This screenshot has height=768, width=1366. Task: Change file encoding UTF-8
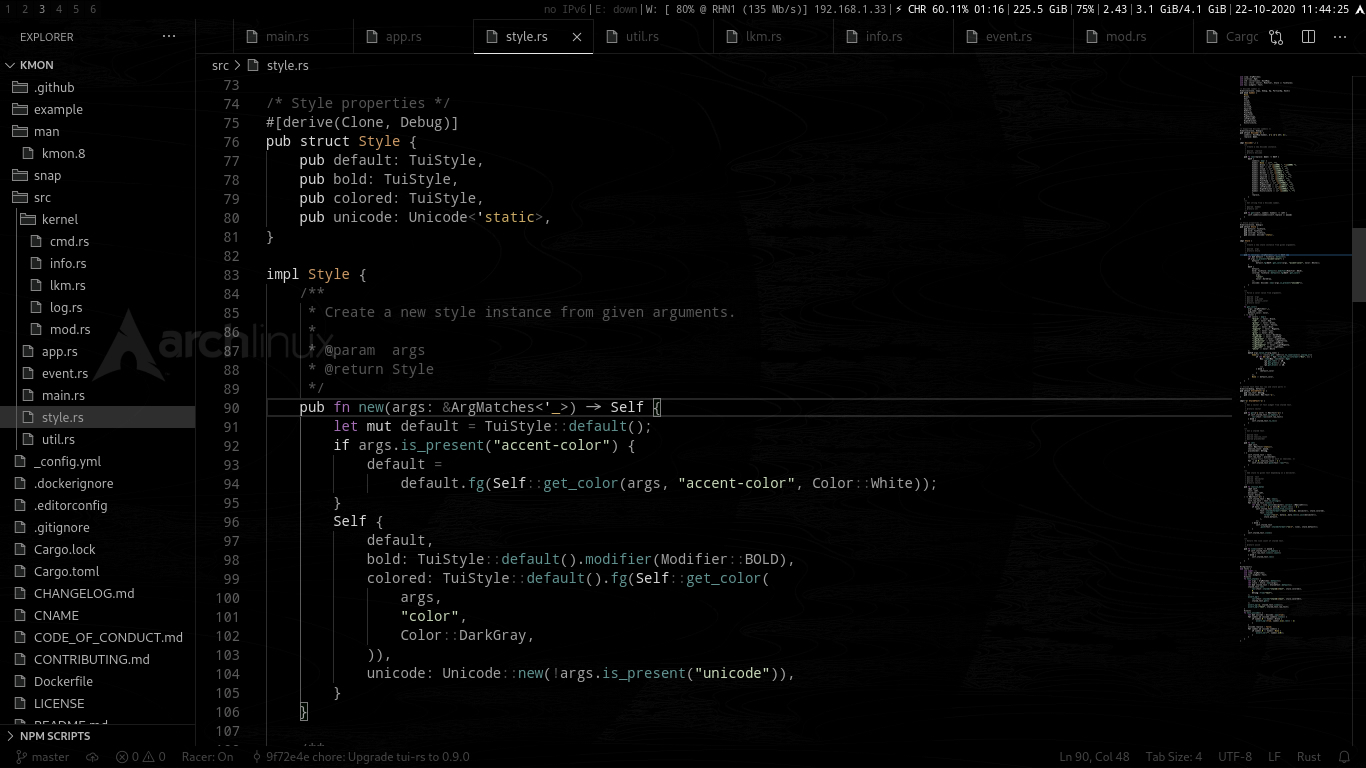pos(1235,757)
